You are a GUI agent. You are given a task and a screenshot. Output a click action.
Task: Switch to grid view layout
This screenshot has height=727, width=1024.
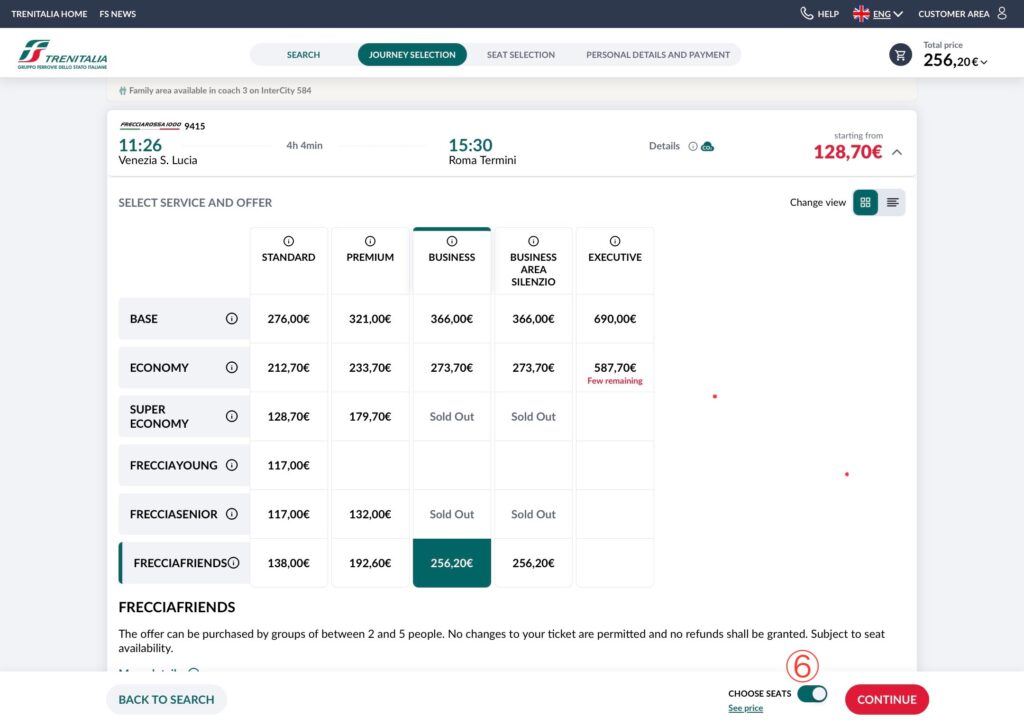[865, 202]
